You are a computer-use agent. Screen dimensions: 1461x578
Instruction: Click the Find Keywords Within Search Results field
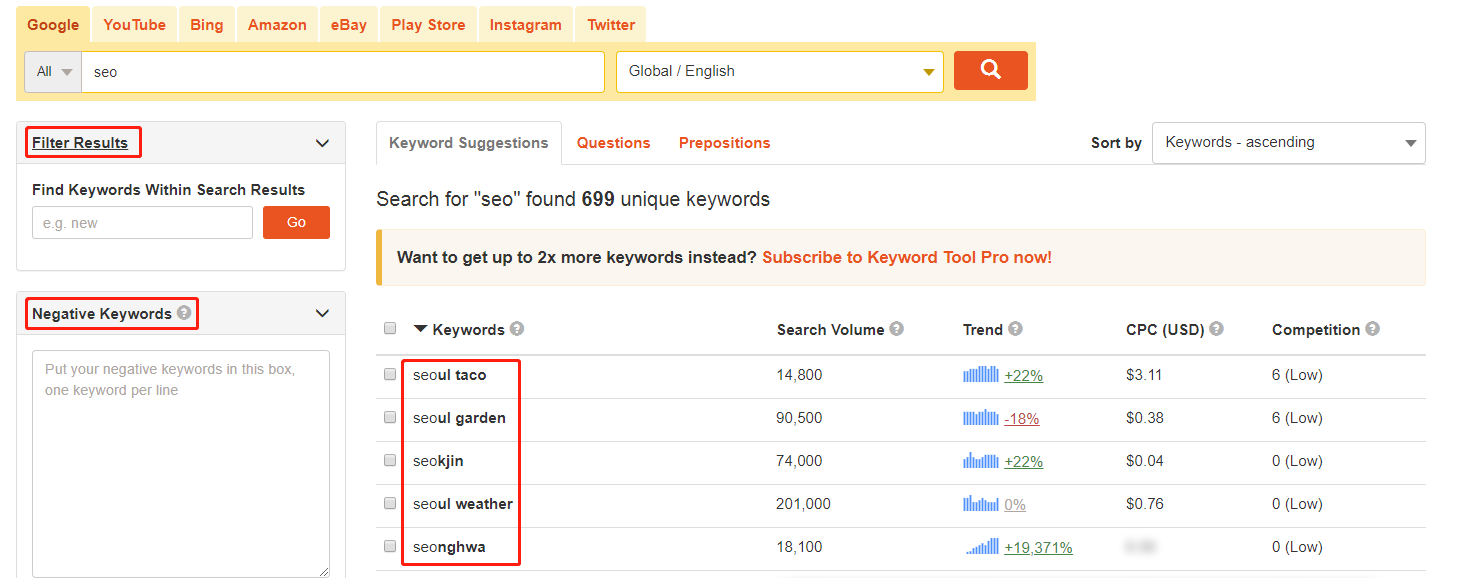142,223
